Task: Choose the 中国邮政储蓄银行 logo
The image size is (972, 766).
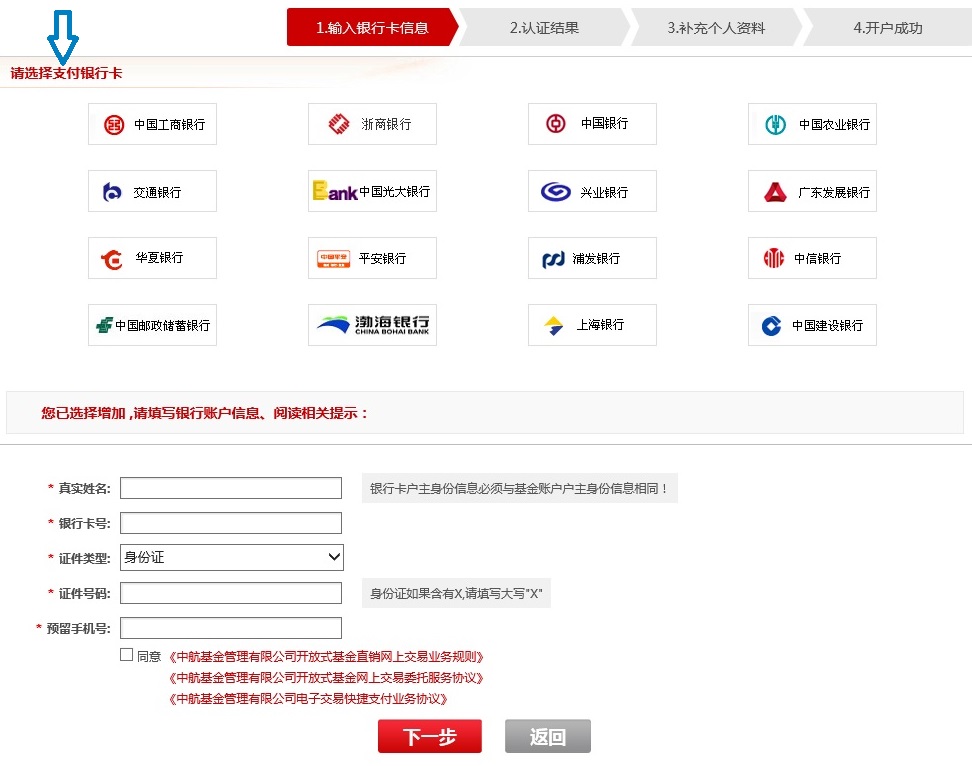Action: pos(152,325)
